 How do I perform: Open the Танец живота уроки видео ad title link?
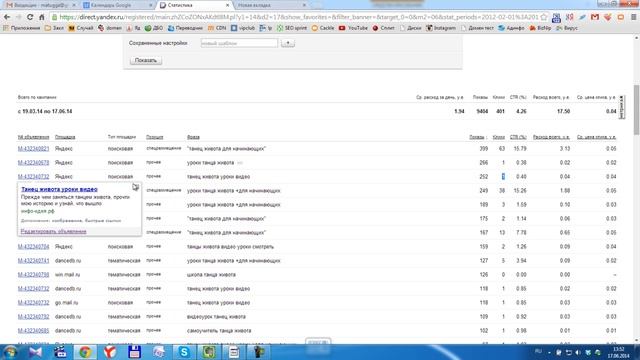[x=59, y=189]
